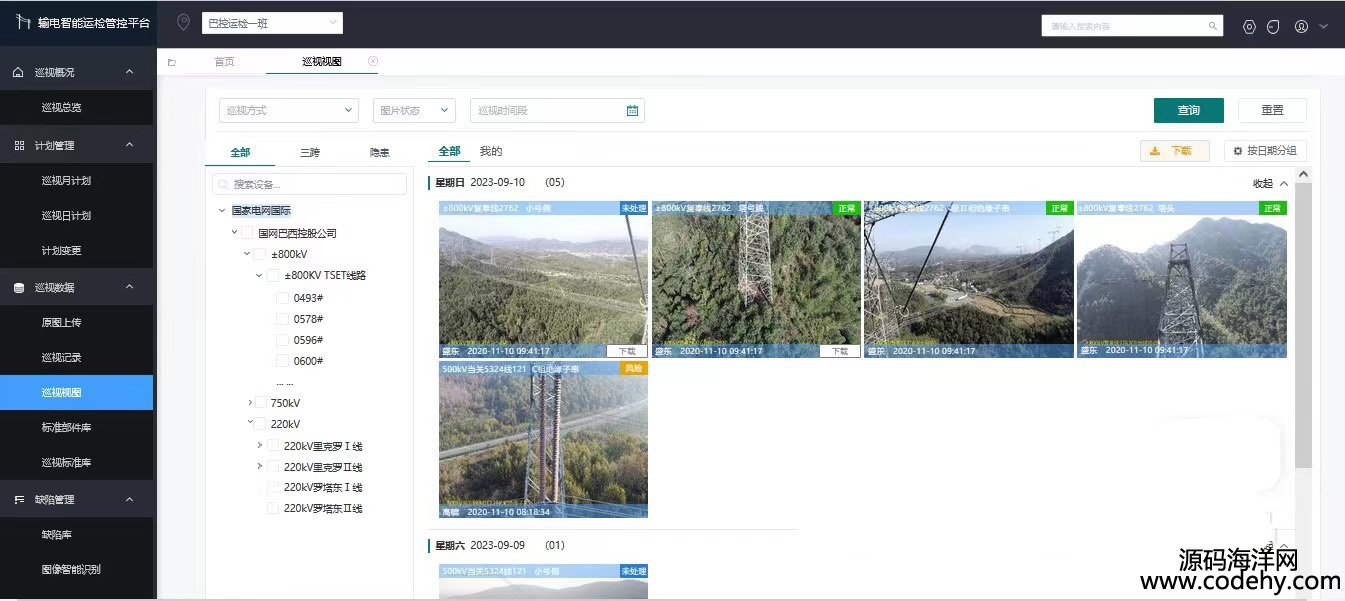Open the hexagon settings icon in header
Screen dimensions: 1345x601
pyautogui.click(x=1249, y=27)
